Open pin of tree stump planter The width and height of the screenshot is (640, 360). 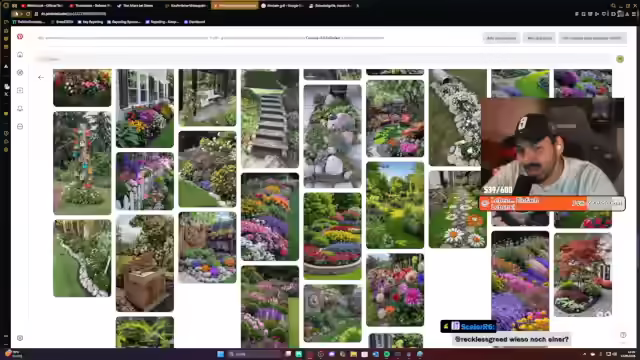145,263
